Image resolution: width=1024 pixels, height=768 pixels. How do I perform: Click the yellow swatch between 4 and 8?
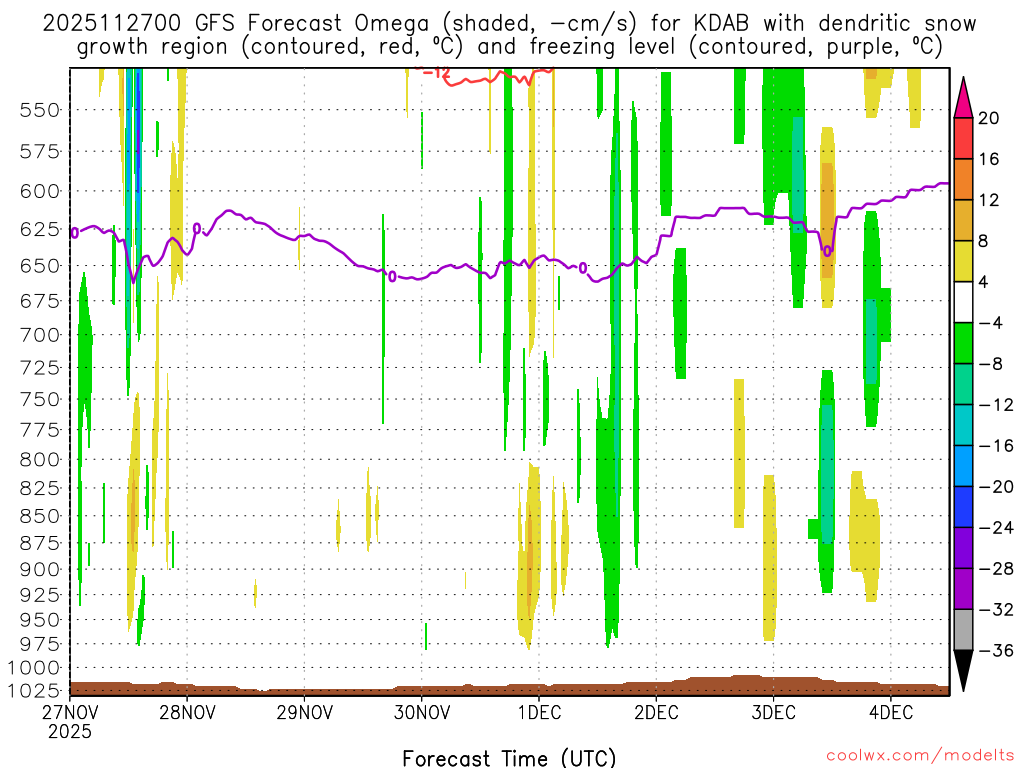click(963, 261)
